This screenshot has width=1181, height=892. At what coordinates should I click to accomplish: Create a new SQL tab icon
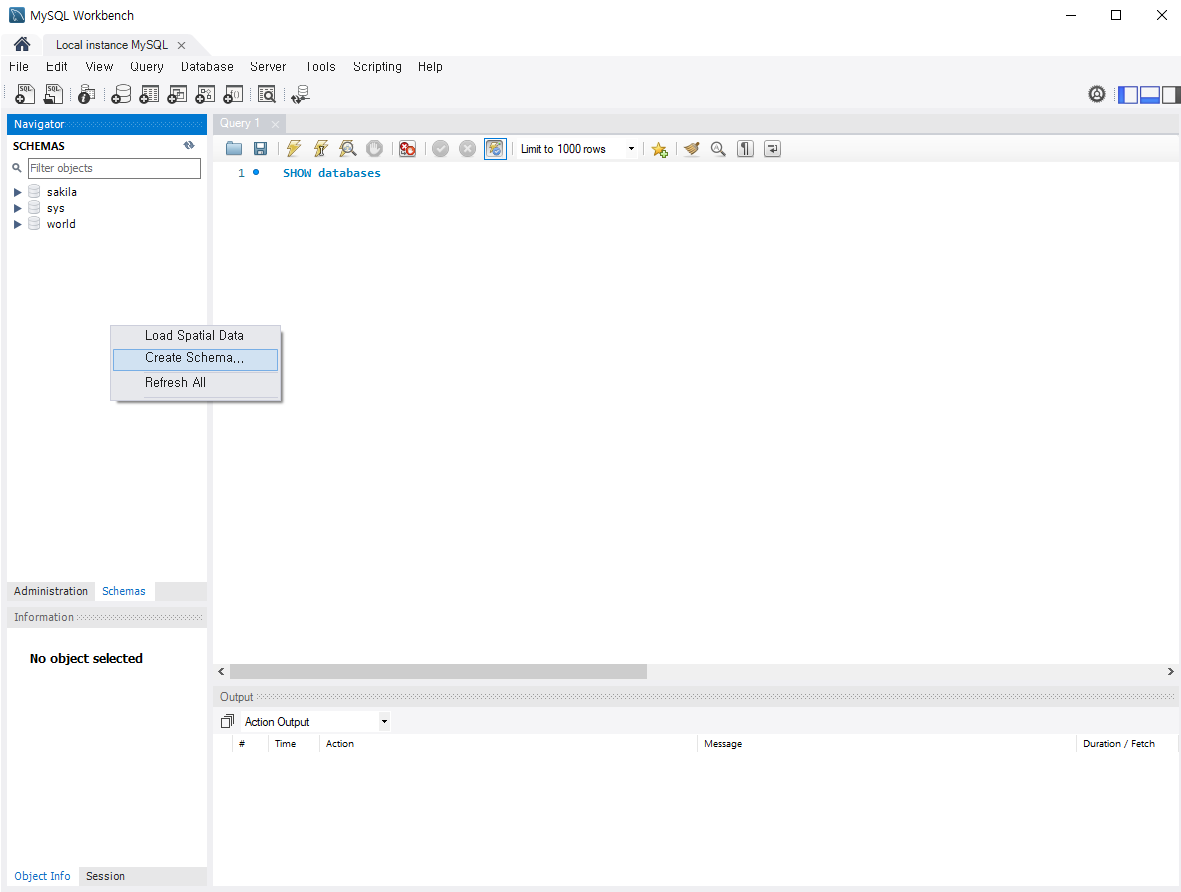click(25, 94)
